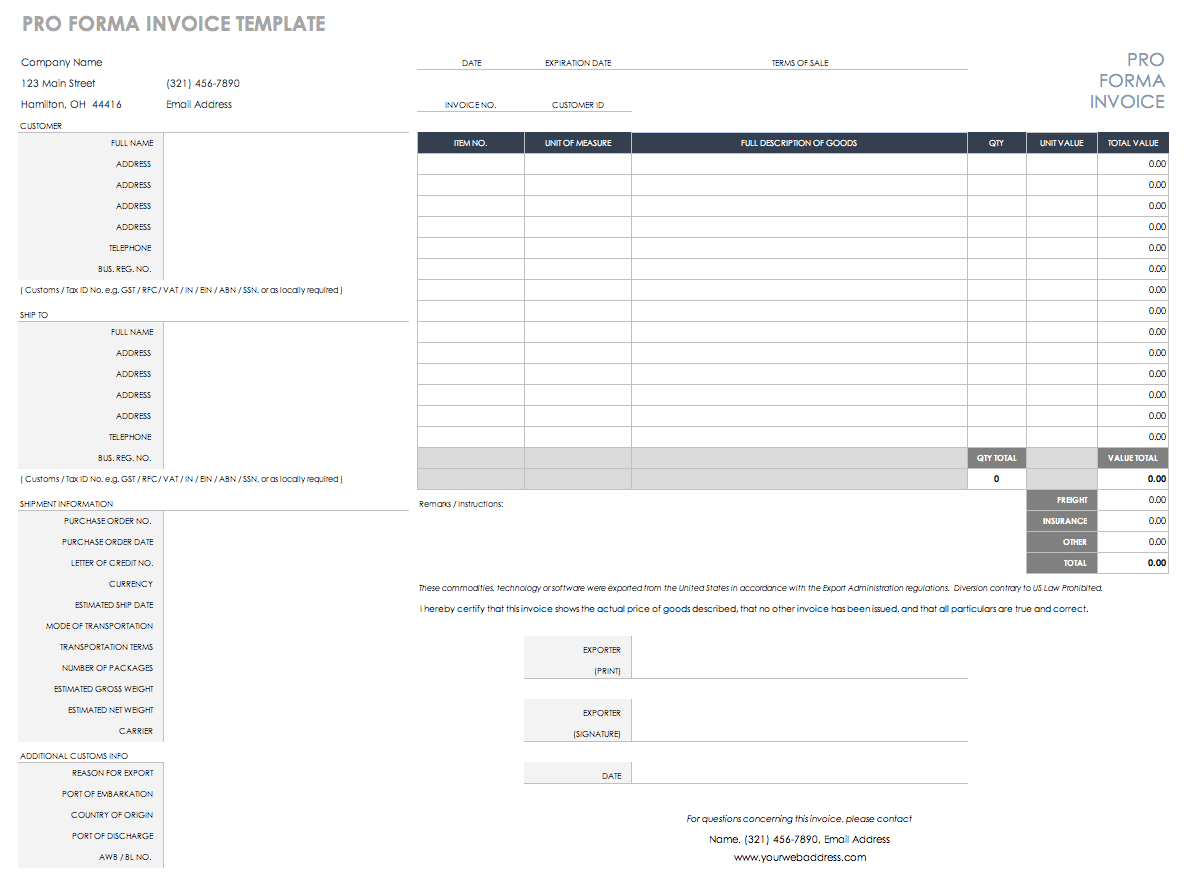Viewport: 1190px width, 890px height.
Task: Select the Country of Origin field
Action: click(286, 815)
